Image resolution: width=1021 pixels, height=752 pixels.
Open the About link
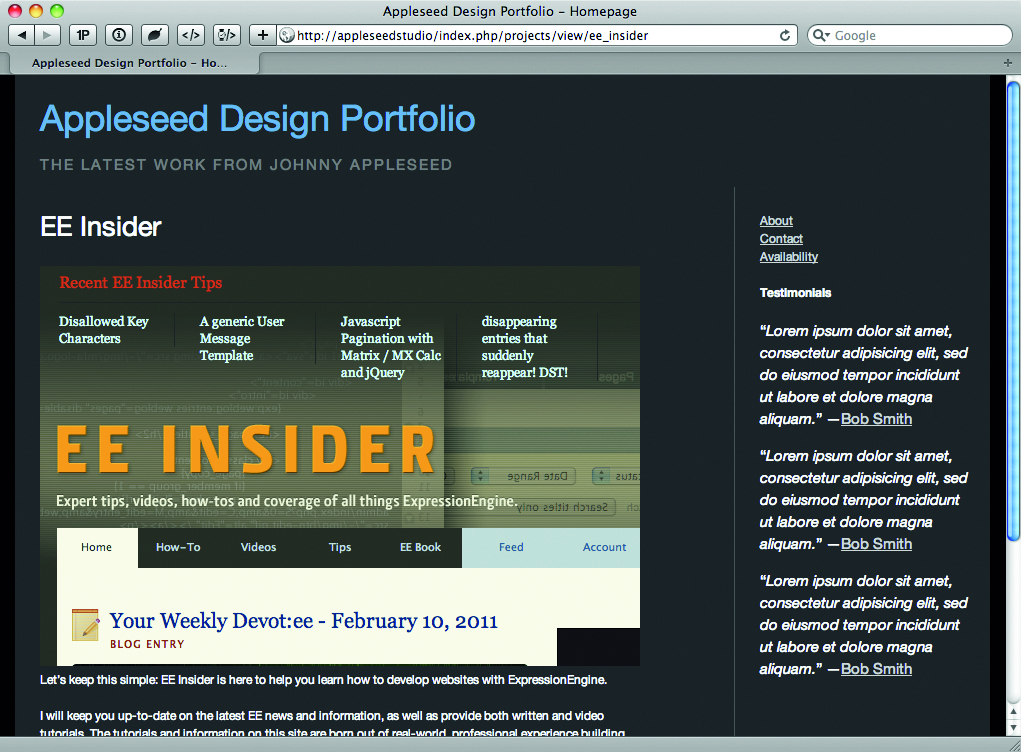[x=776, y=221]
